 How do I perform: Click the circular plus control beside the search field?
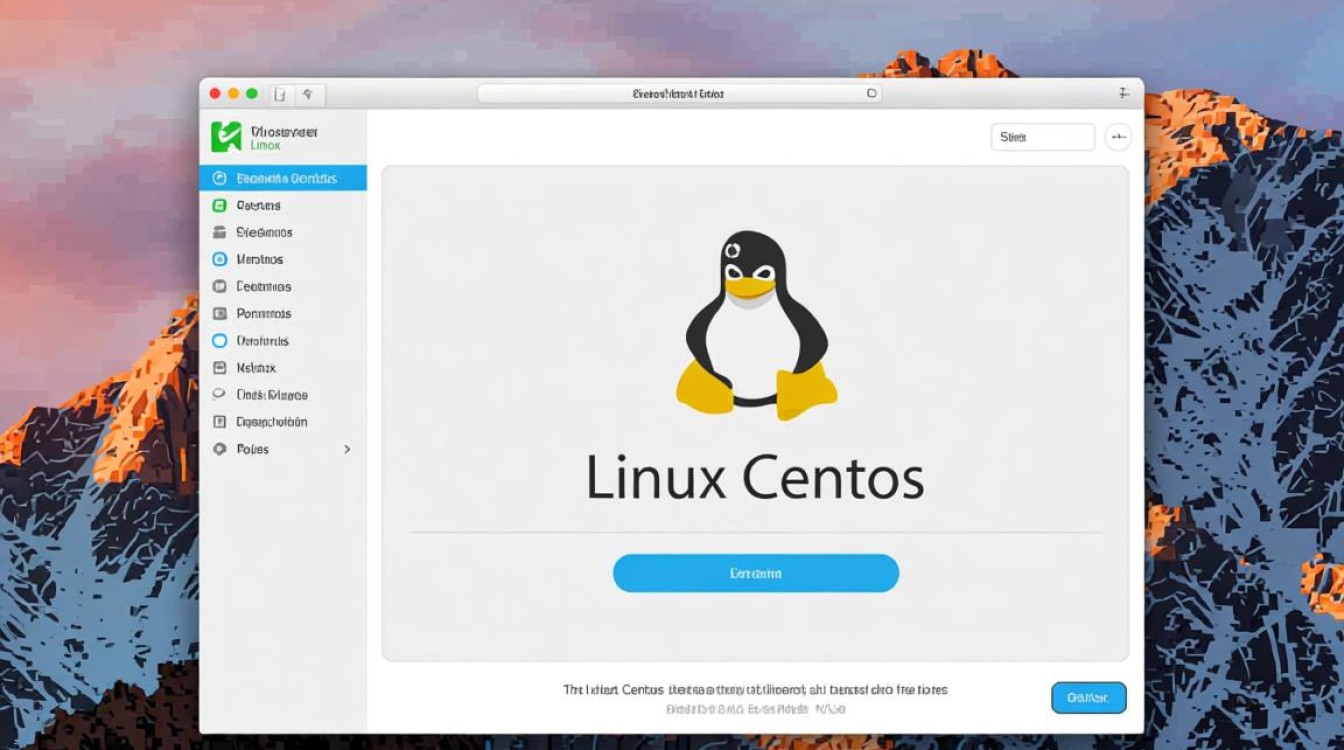pyautogui.click(x=1119, y=136)
